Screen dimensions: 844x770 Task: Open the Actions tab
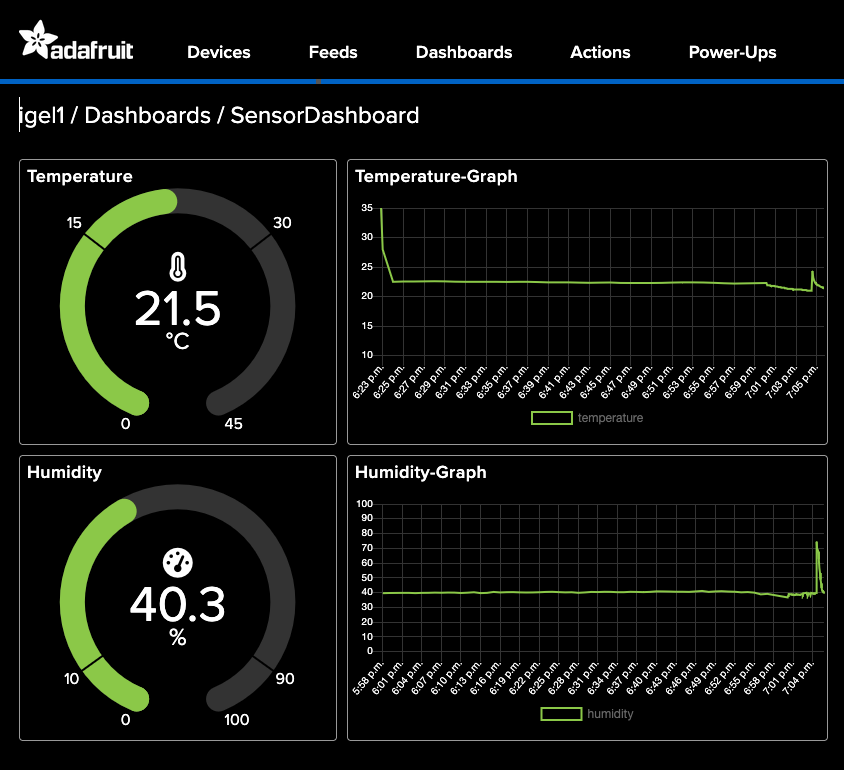(600, 52)
